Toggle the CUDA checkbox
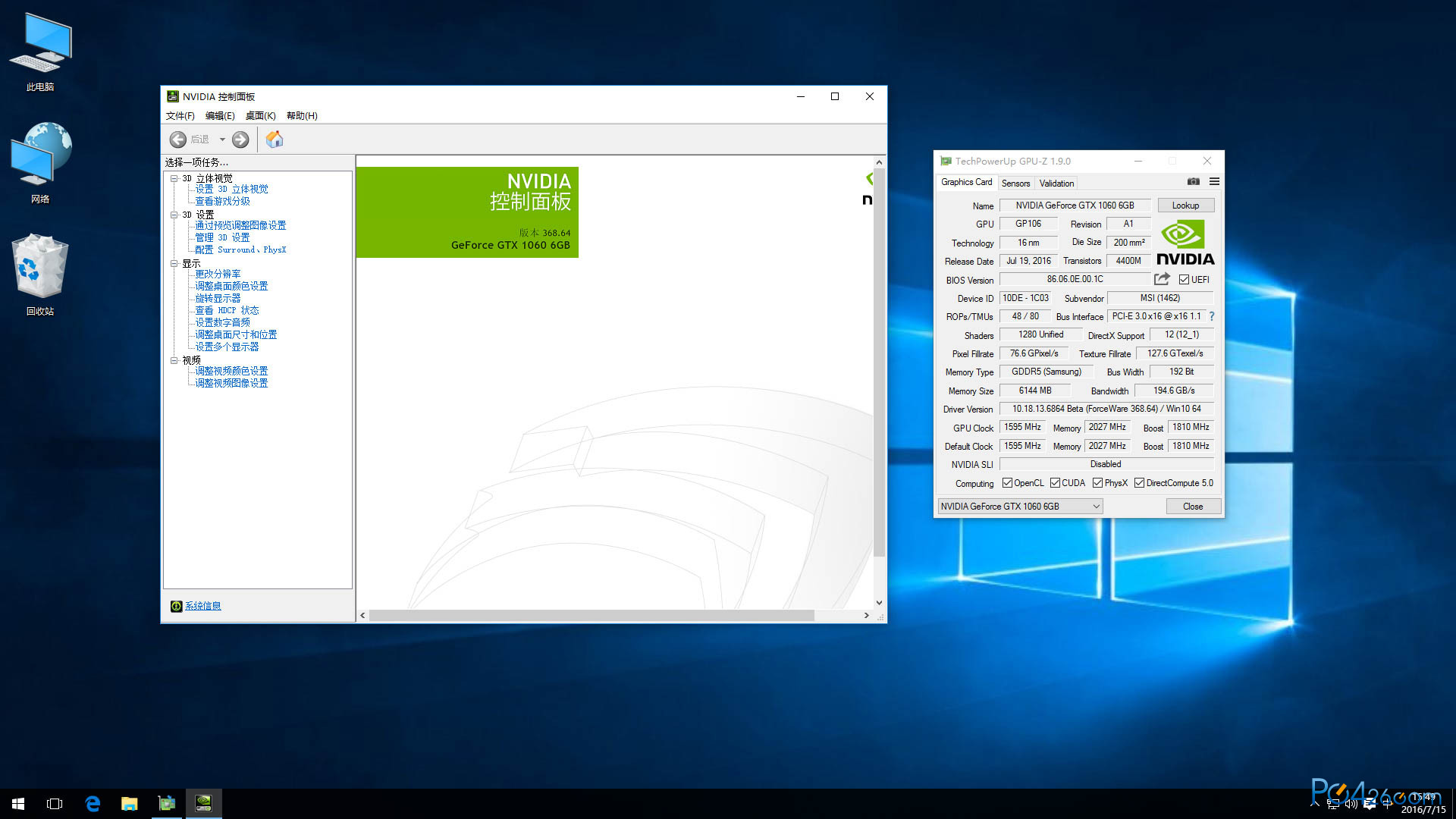 pos(1055,483)
